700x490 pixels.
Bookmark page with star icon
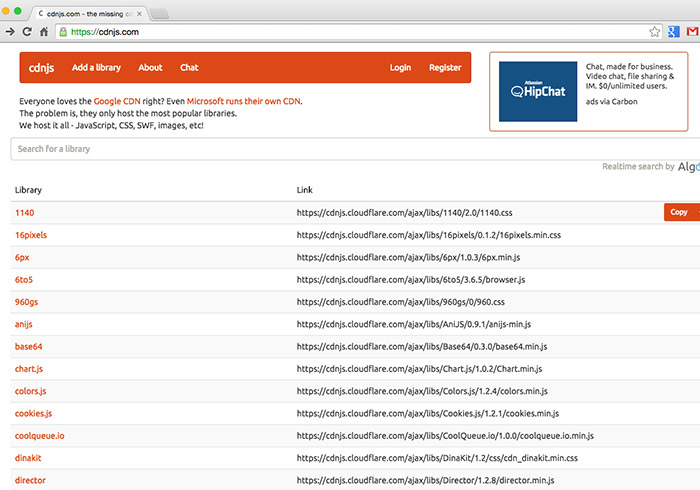[654, 32]
